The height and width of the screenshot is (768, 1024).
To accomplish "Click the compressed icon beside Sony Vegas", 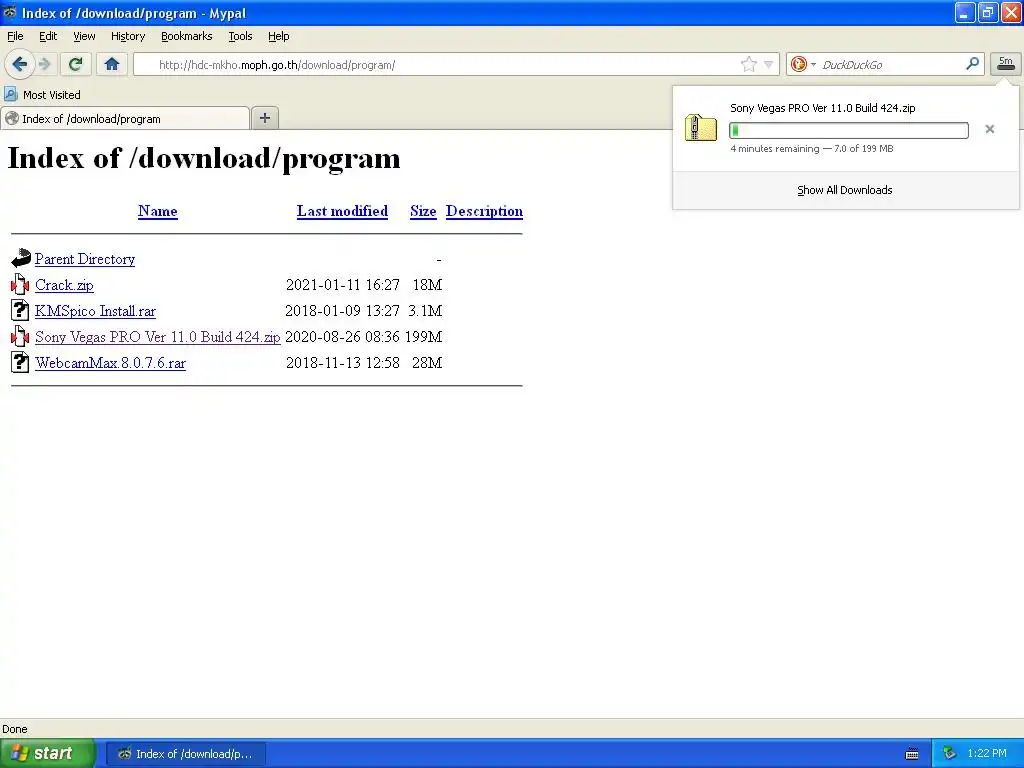I will tap(20, 336).
